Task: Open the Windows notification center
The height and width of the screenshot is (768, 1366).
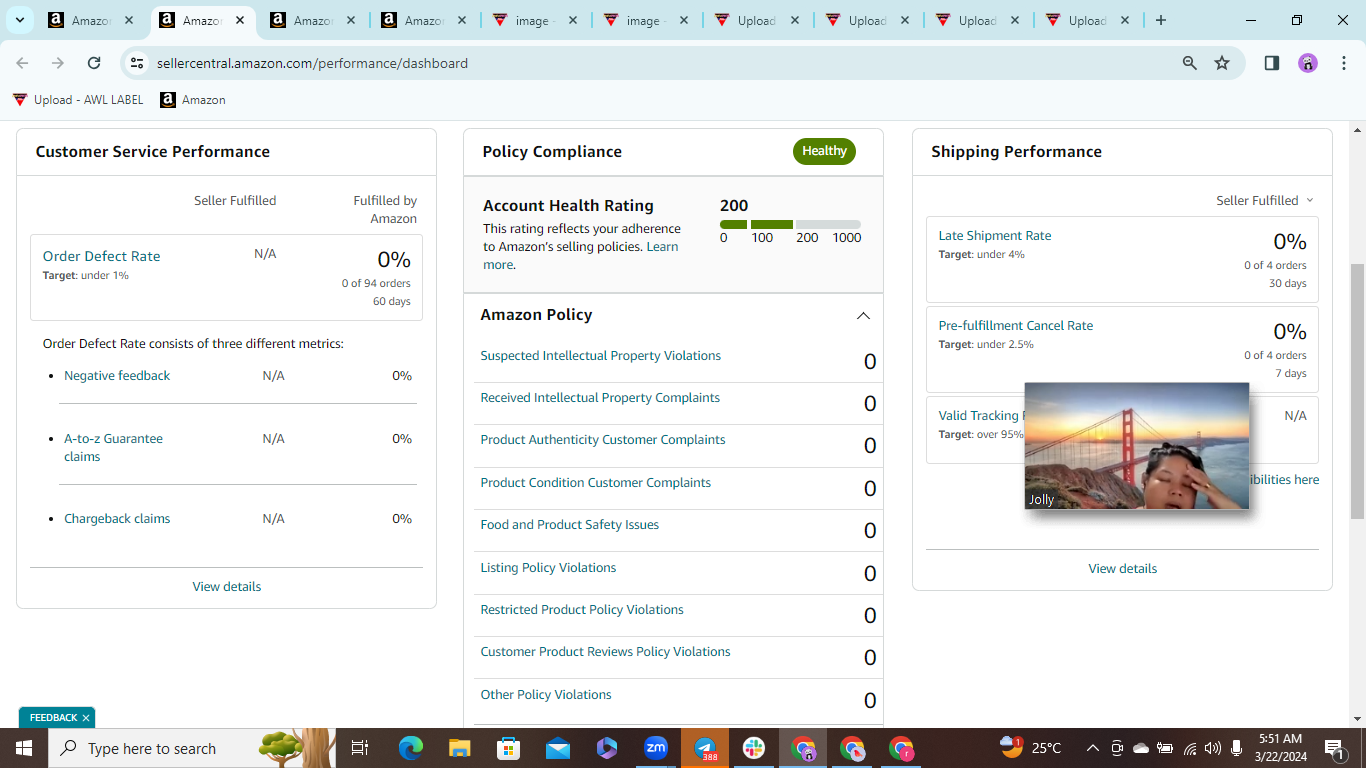Action: tap(1334, 748)
